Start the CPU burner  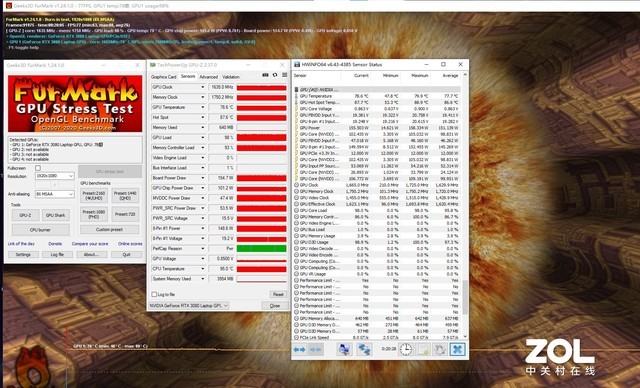(40, 230)
